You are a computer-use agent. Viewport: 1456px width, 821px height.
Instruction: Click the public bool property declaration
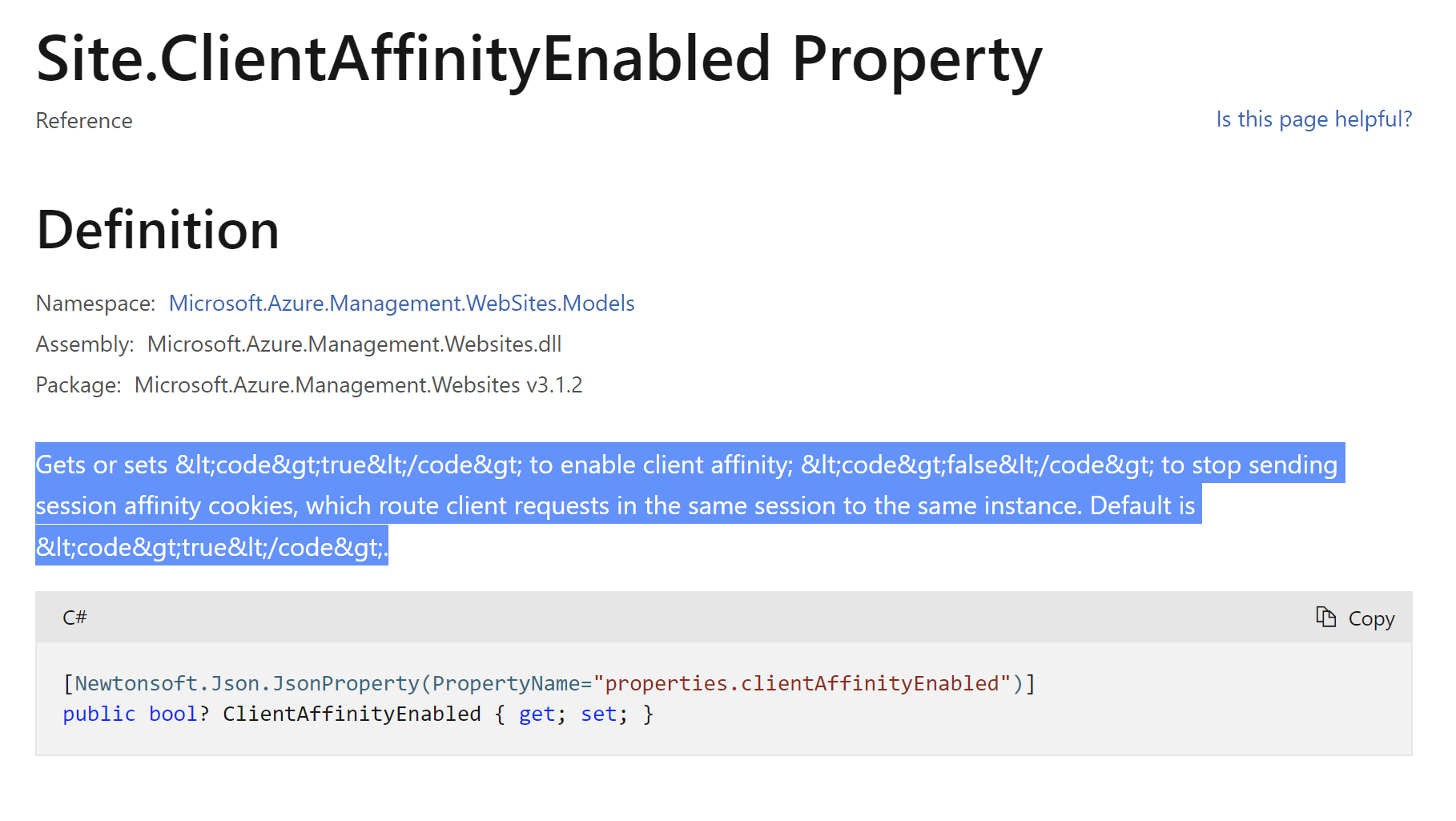pos(131,714)
